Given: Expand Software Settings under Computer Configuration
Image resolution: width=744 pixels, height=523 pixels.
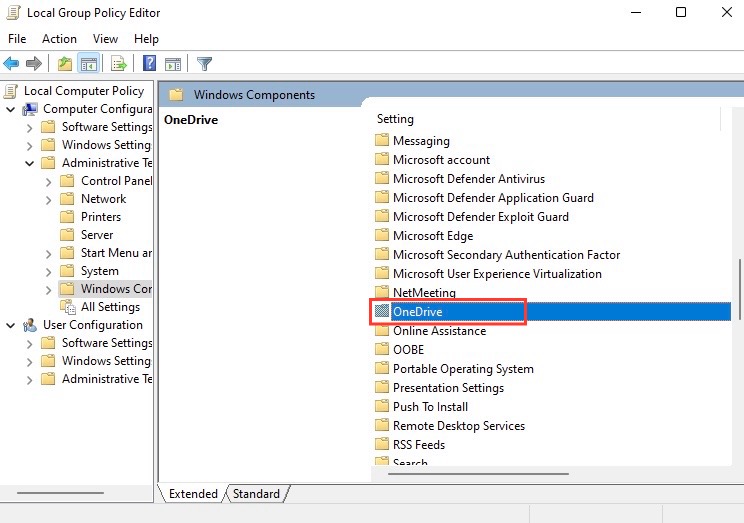Looking at the screenshot, I should tap(29, 128).
